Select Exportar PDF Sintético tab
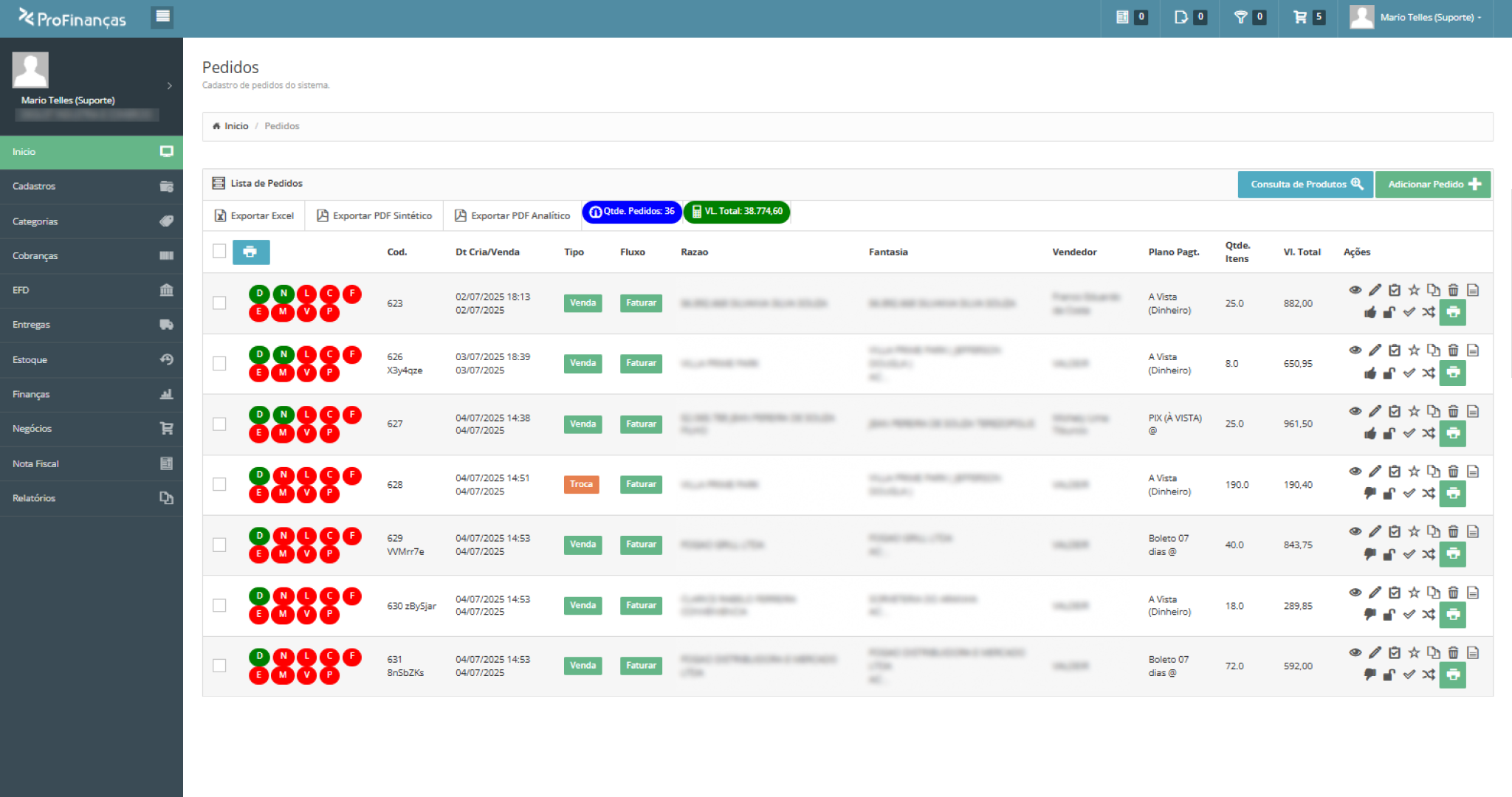The height and width of the screenshot is (797, 1512). 374,215
